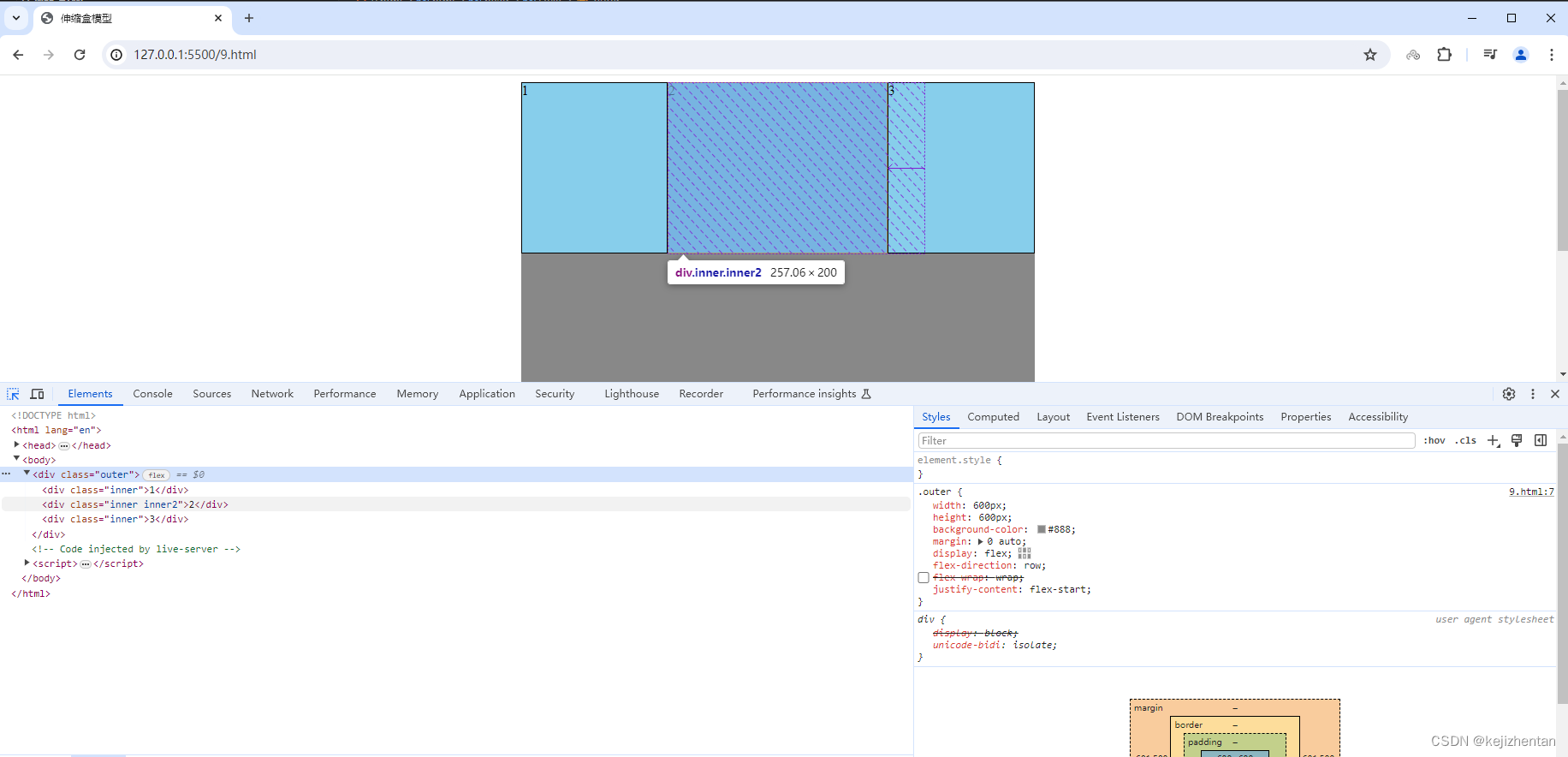This screenshot has height=757, width=1568.
Task: Expand the head element node
Action: click(16, 444)
